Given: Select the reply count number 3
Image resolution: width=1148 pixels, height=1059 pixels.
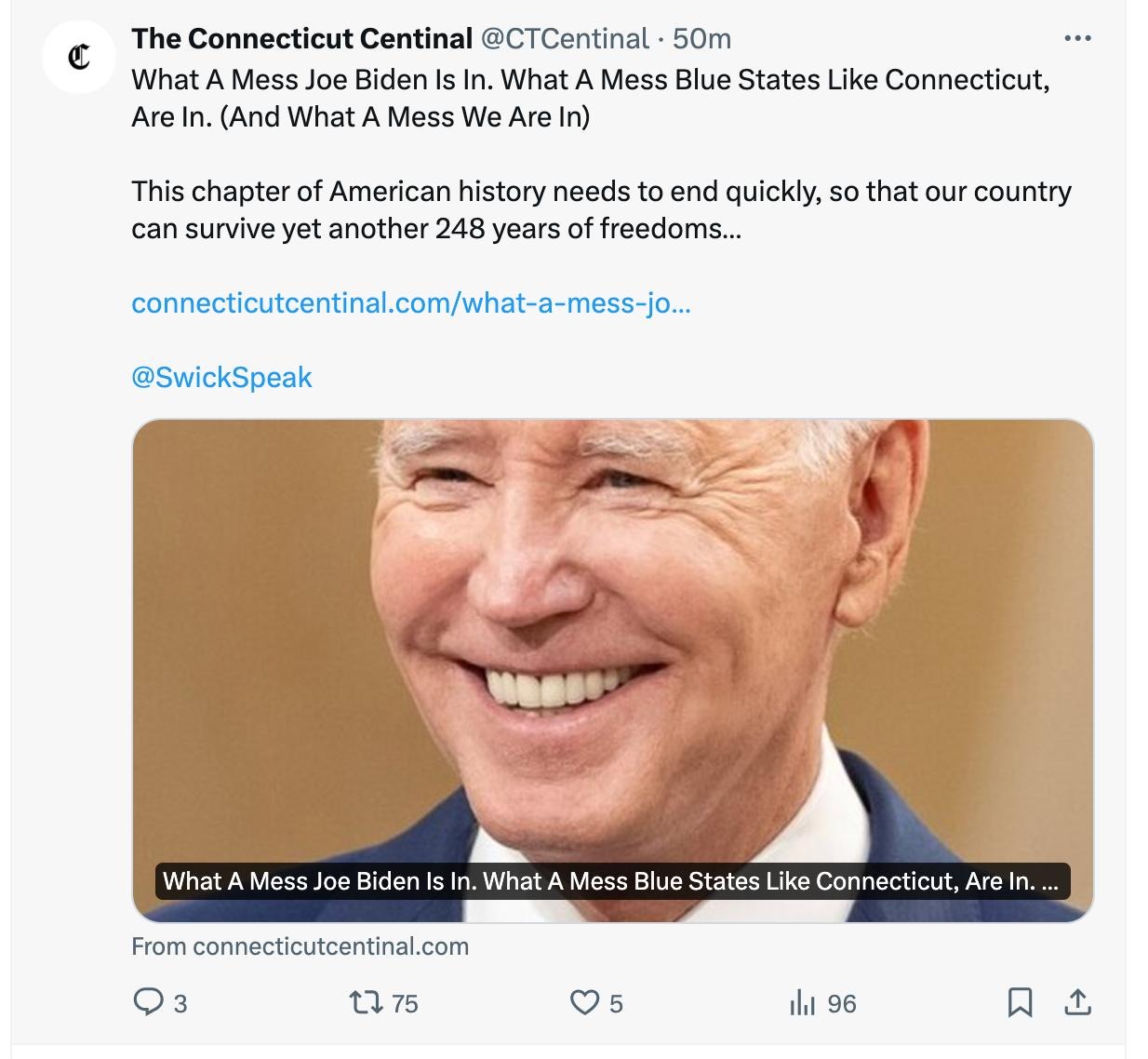Looking at the screenshot, I should point(180,1003).
